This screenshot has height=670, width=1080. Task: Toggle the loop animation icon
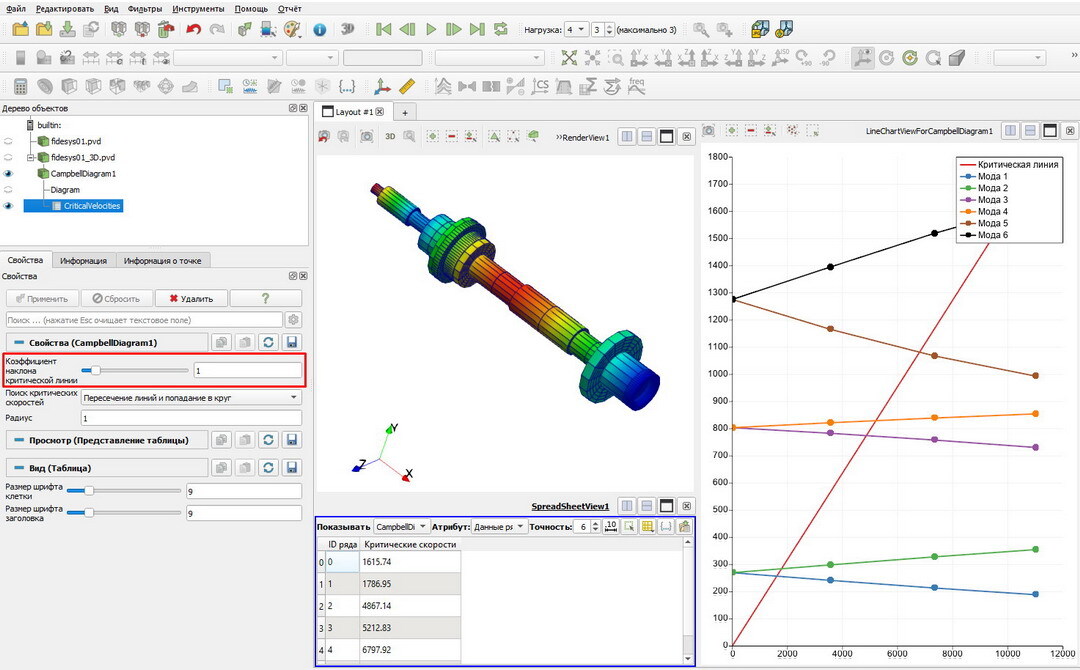[501, 29]
